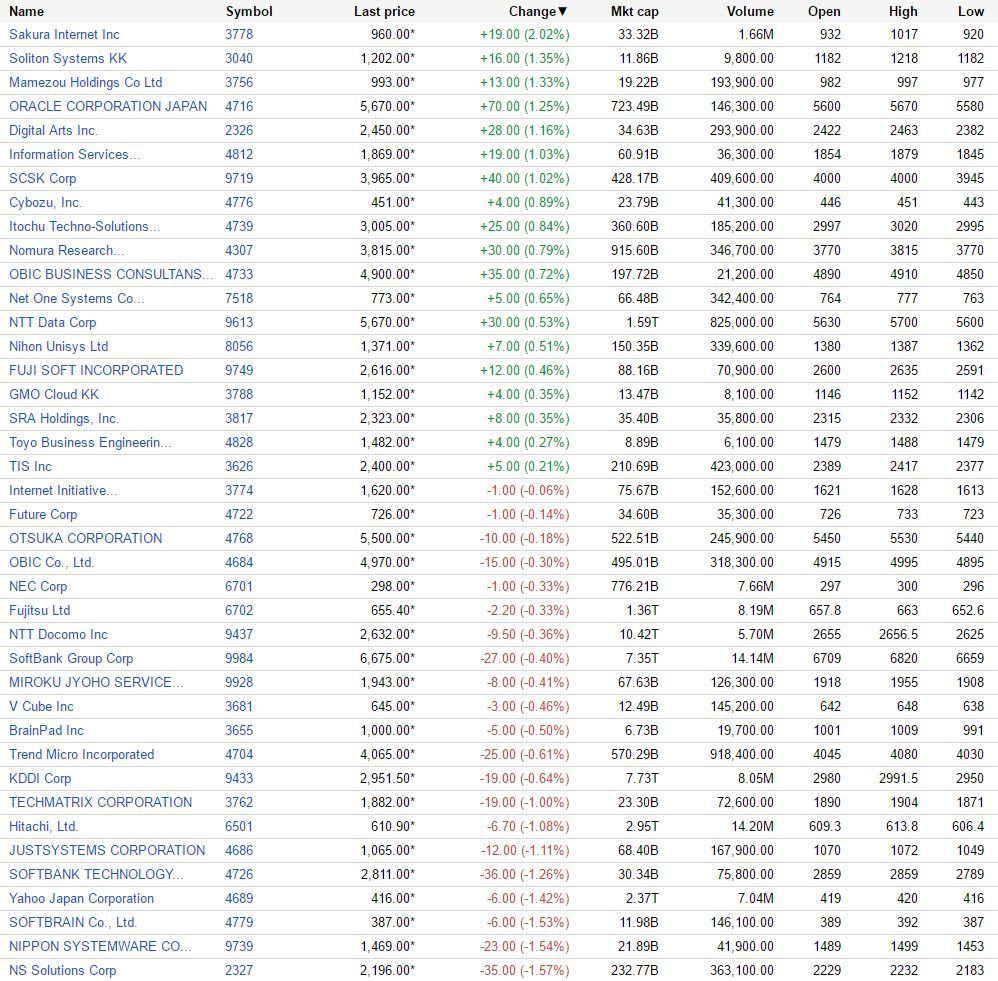The height and width of the screenshot is (981, 998).
Task: Click ticker symbol 6501
Action: pyautogui.click(x=239, y=826)
